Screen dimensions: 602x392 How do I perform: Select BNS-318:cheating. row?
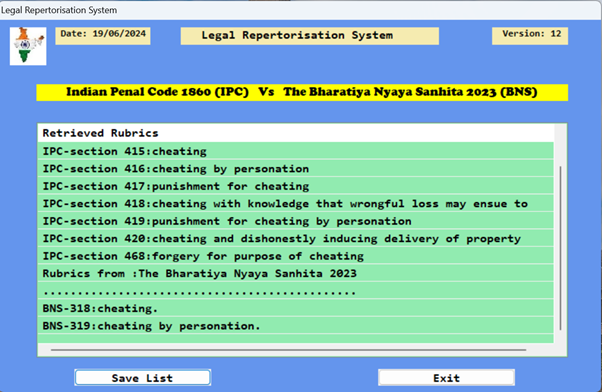click(x=296, y=308)
